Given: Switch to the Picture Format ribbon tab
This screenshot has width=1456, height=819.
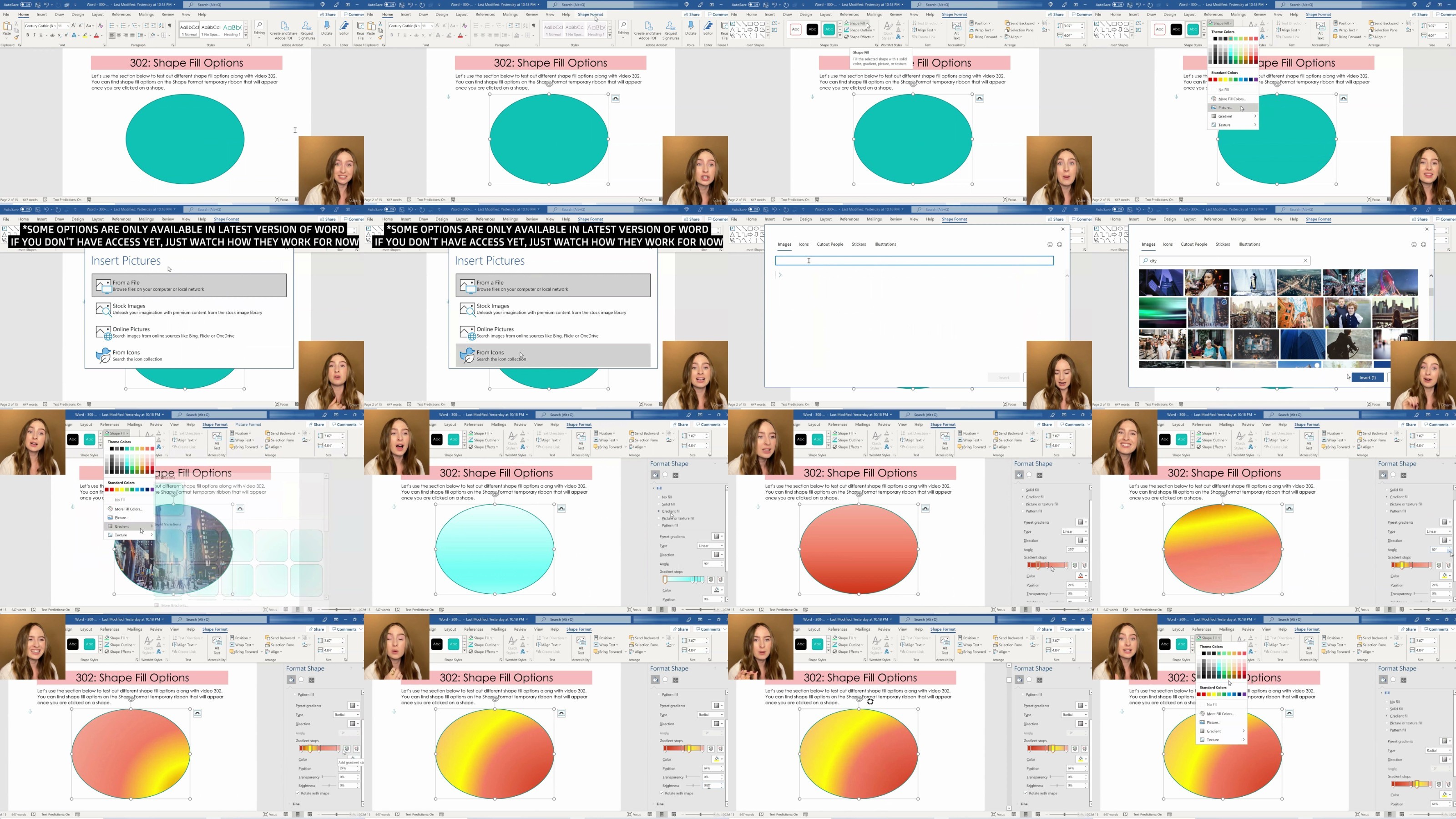Looking at the screenshot, I should 248,425.
